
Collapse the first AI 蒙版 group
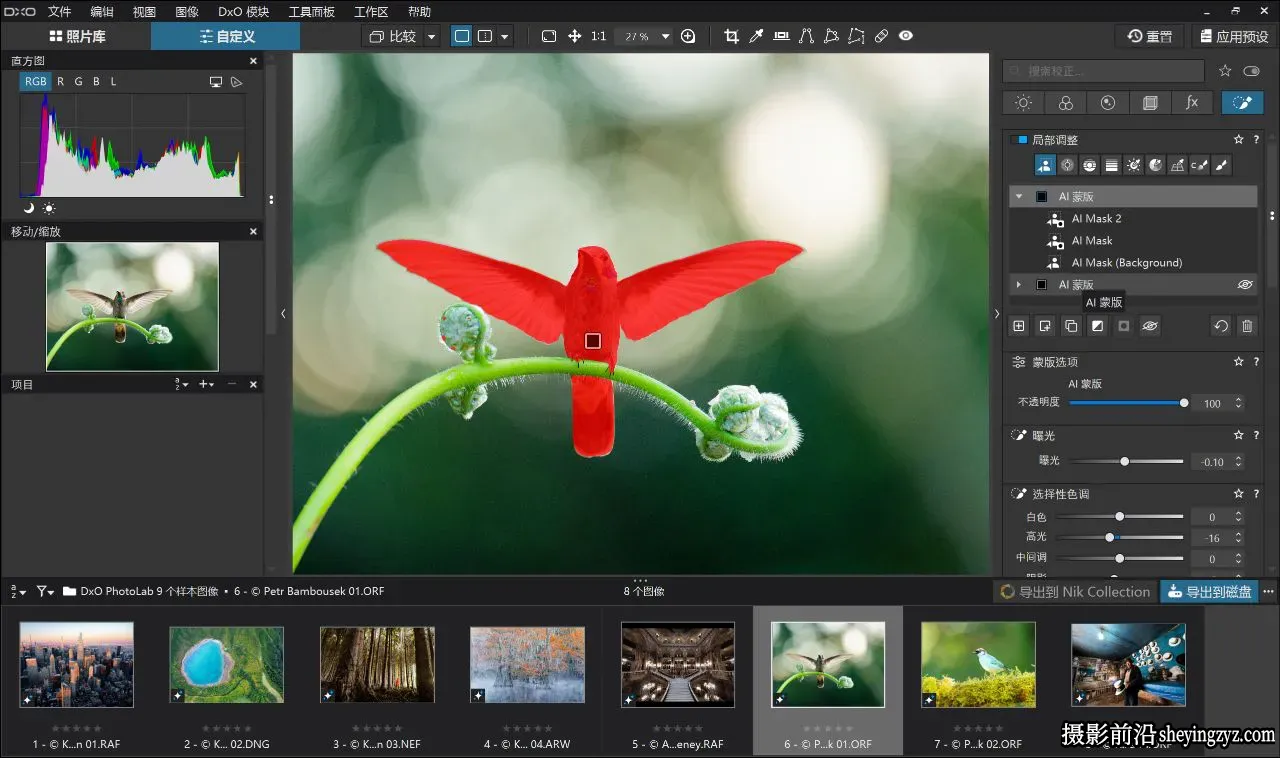point(1019,197)
